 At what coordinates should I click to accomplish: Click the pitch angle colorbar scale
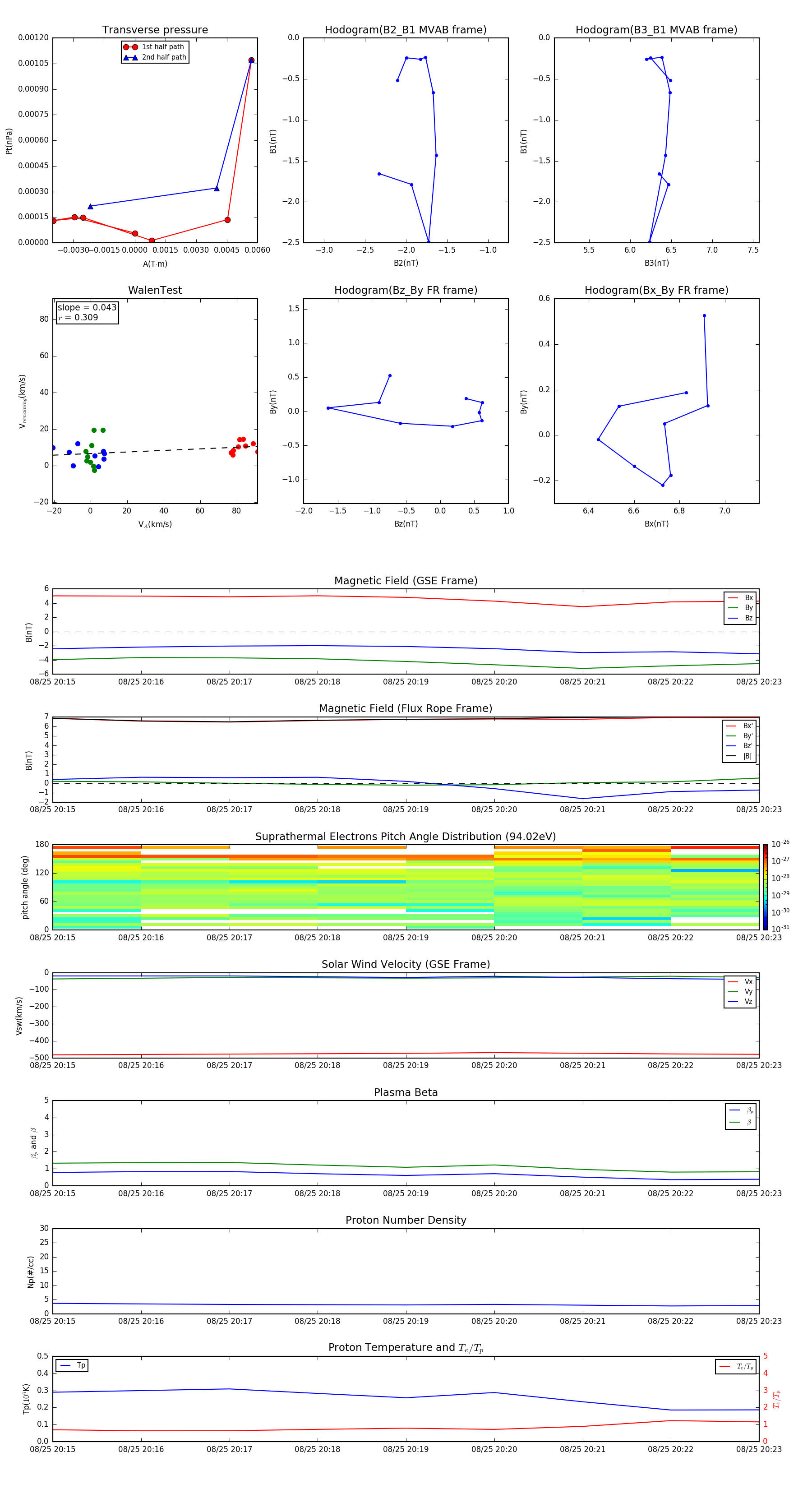pos(765,887)
